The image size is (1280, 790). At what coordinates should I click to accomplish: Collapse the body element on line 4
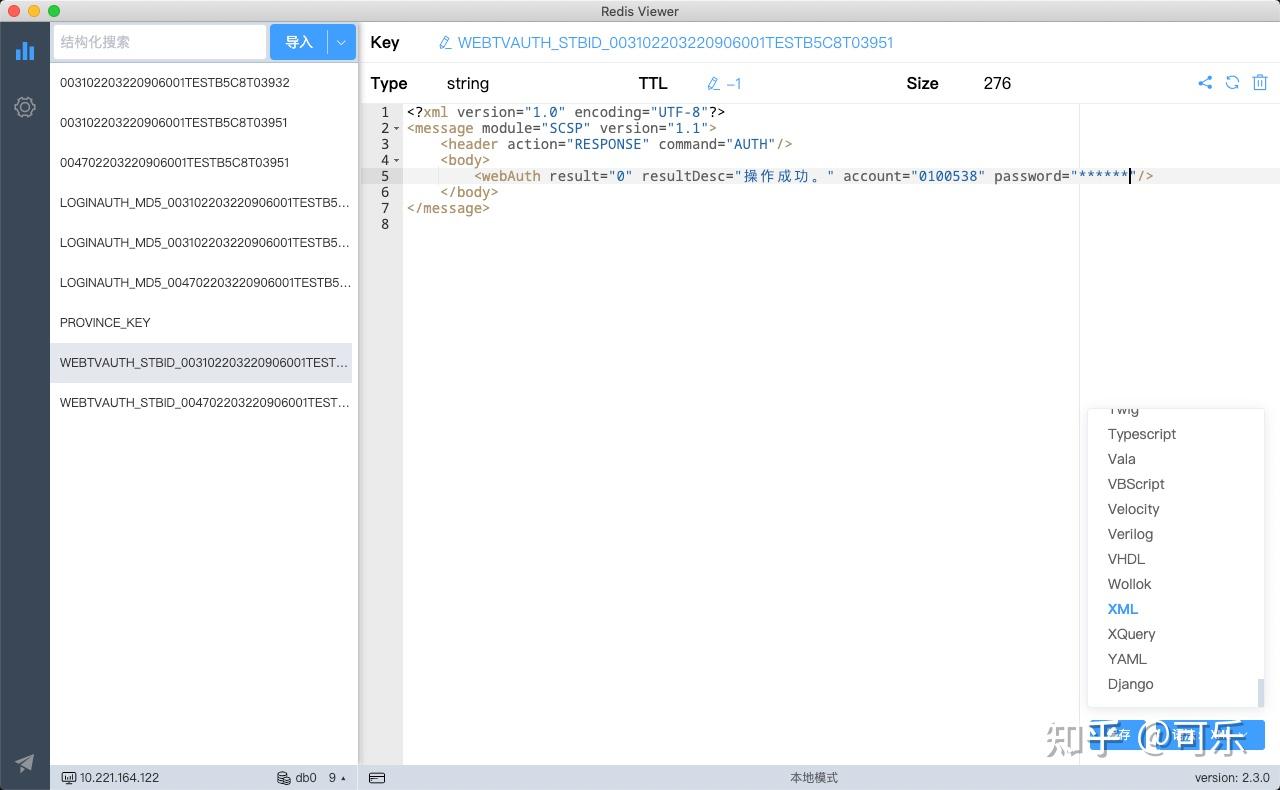point(396,160)
